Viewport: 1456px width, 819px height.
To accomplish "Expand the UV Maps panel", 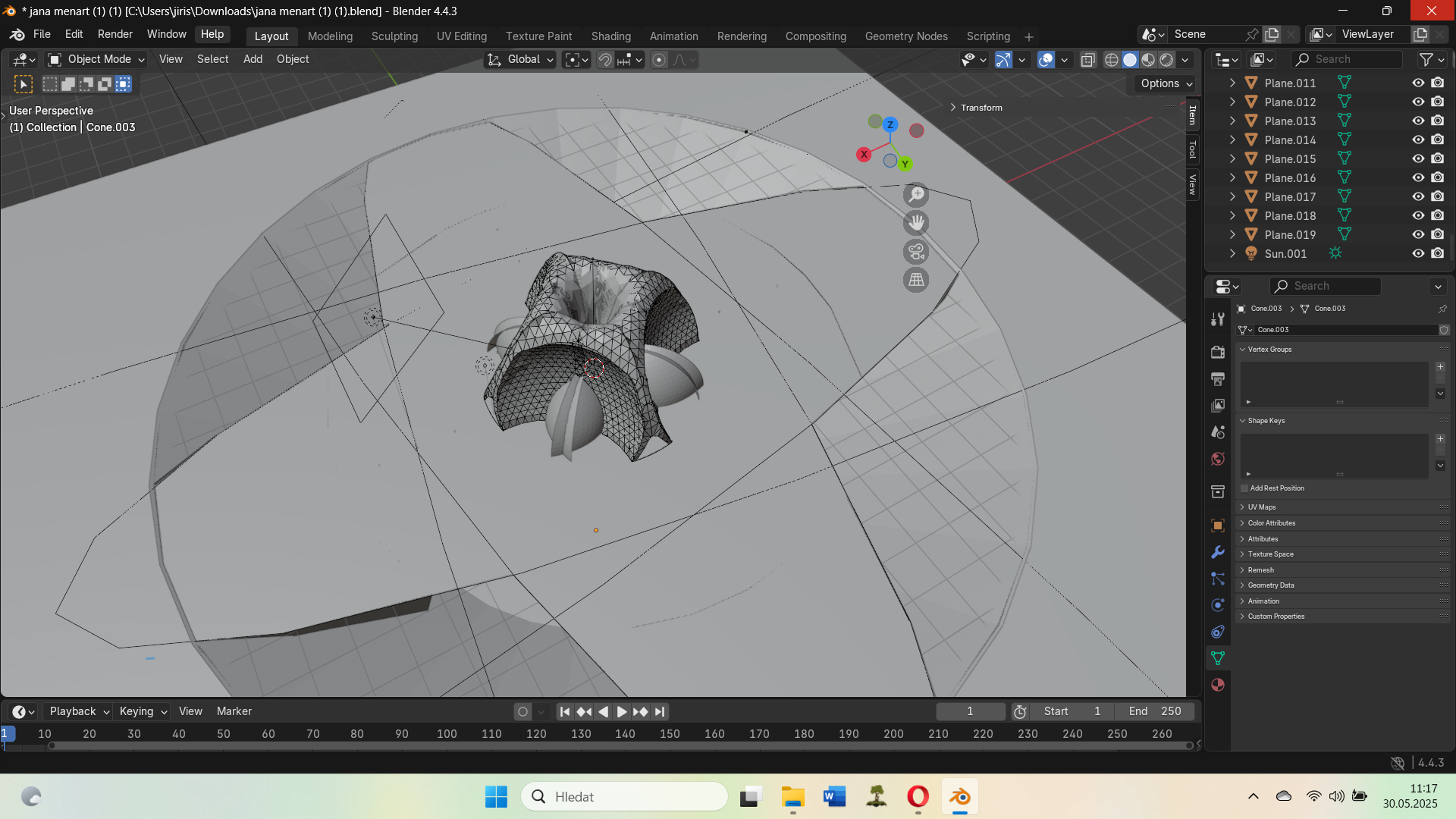I will pos(1262,507).
